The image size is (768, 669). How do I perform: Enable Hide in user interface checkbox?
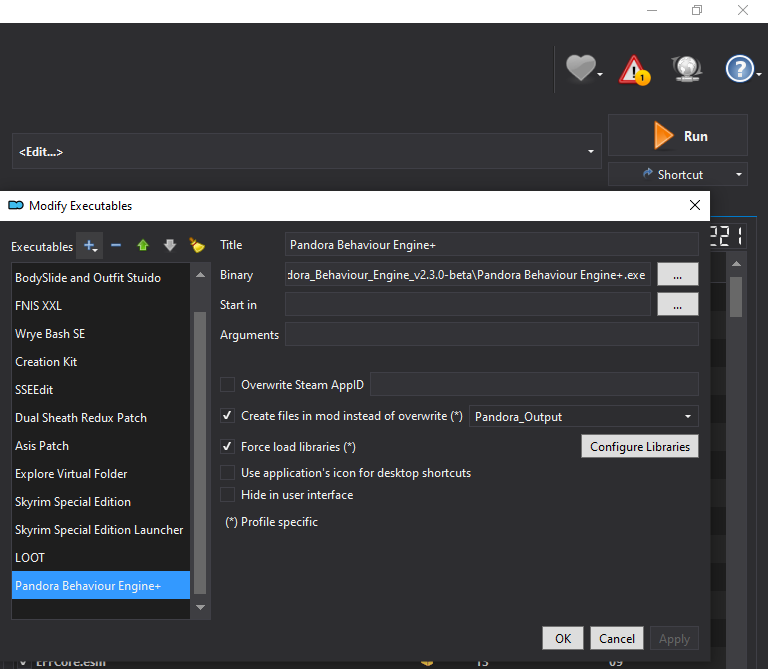click(227, 495)
